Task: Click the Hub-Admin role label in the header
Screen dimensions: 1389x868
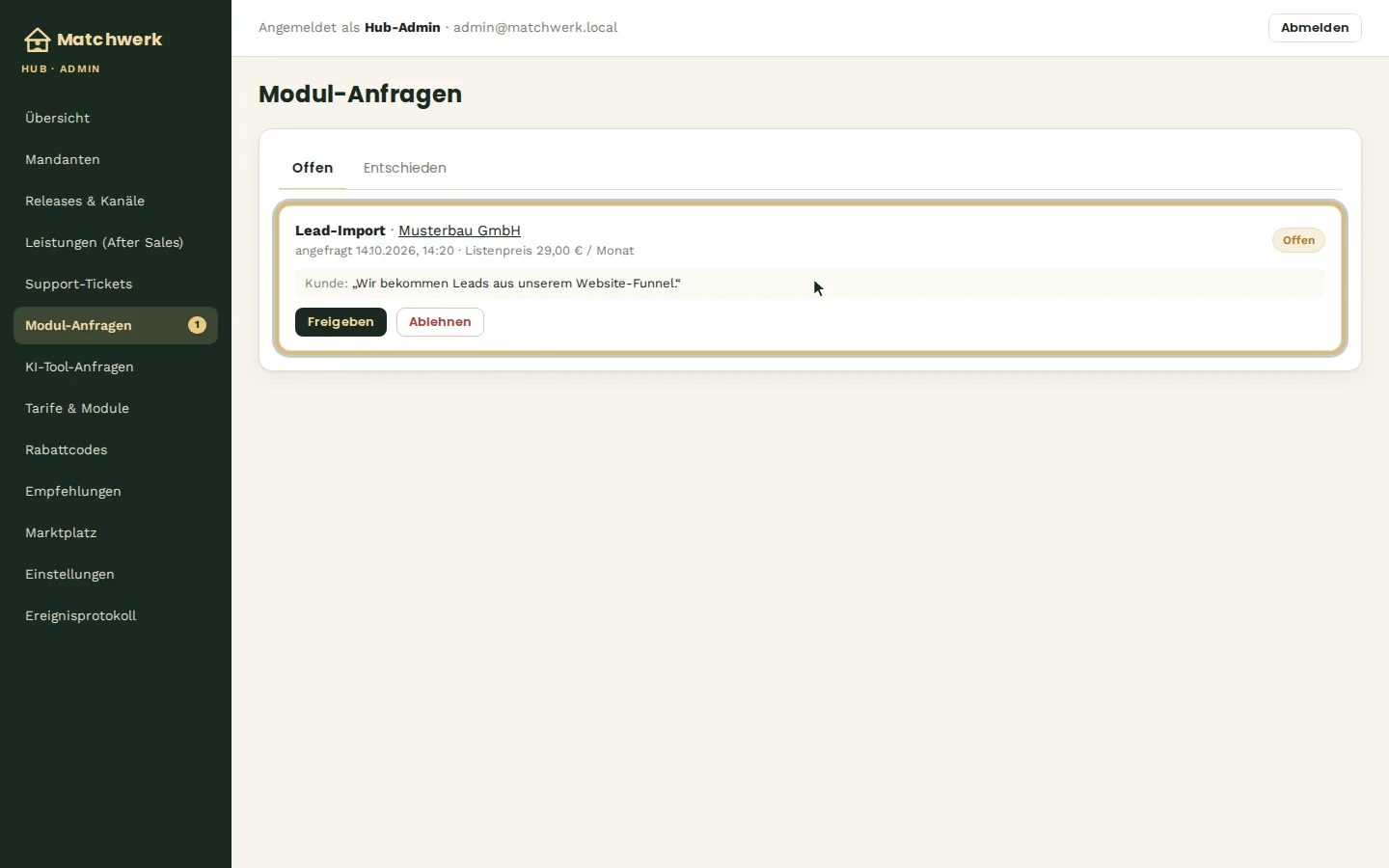Action: tap(402, 28)
